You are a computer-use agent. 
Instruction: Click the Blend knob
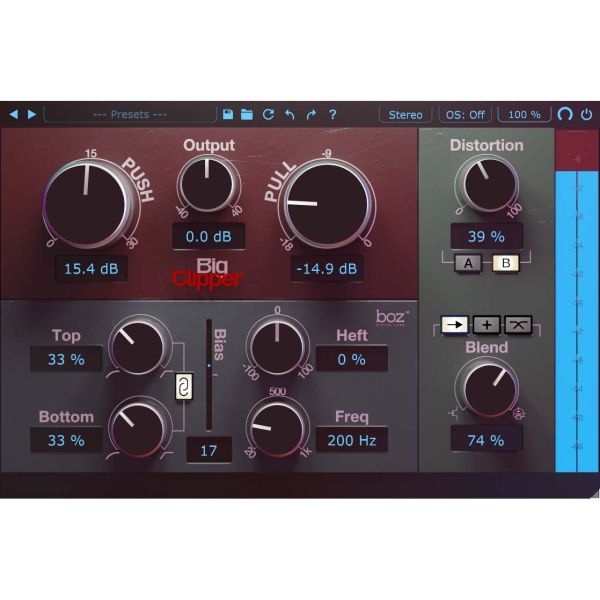[489, 388]
